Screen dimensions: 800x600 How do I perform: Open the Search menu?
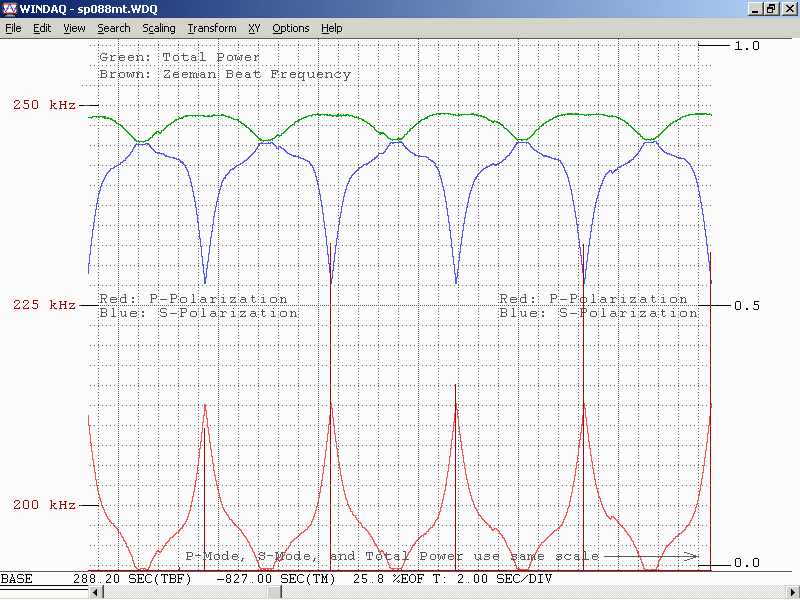point(114,28)
